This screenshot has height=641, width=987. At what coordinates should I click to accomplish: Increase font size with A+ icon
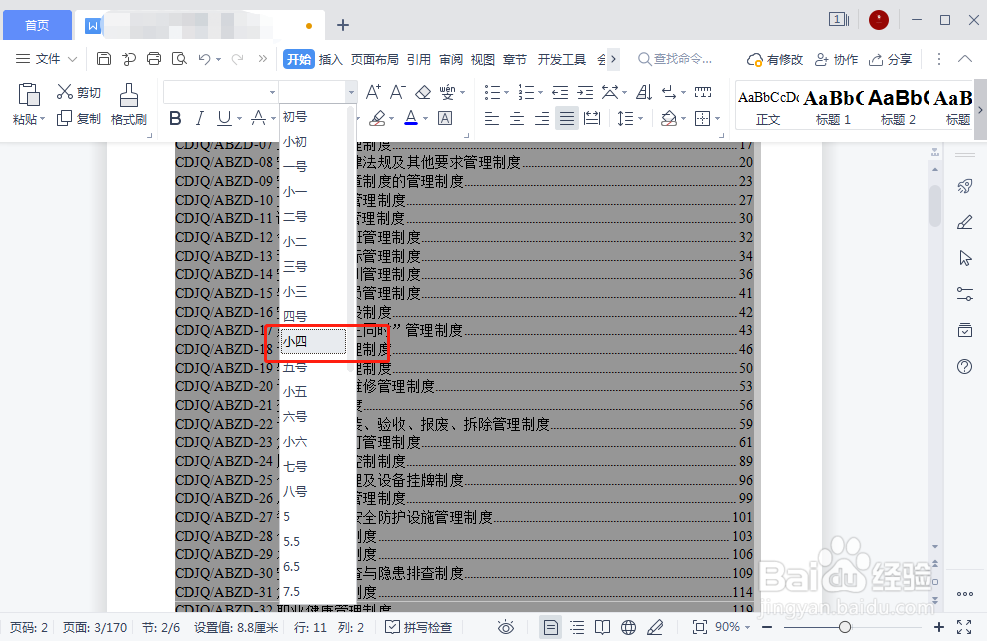(373, 93)
